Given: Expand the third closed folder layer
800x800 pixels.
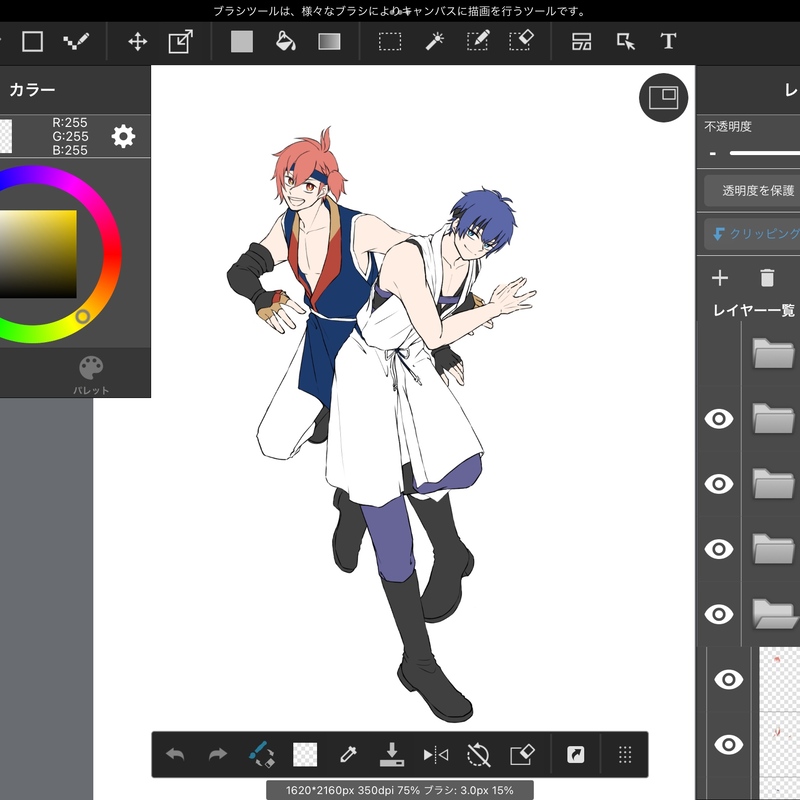Looking at the screenshot, I should (773, 484).
